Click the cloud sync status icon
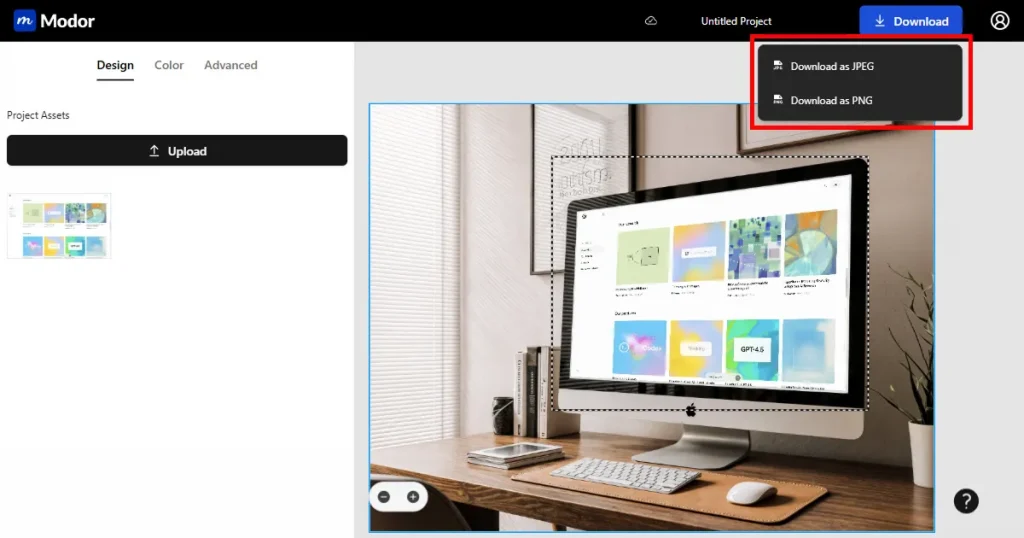Viewport: 1024px width, 538px height. (x=650, y=21)
